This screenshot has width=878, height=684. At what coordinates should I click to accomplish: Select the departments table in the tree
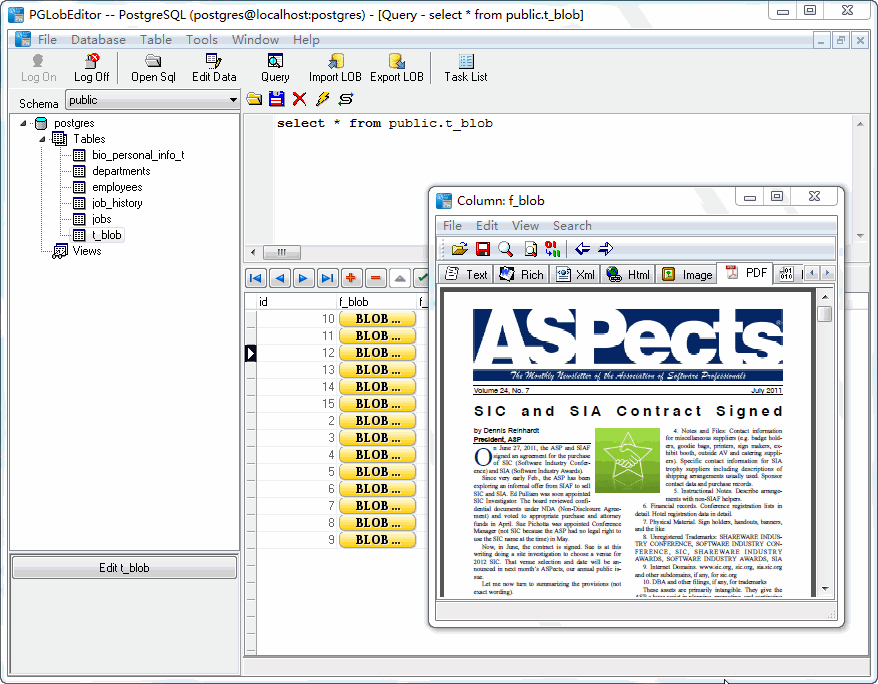tap(121, 171)
